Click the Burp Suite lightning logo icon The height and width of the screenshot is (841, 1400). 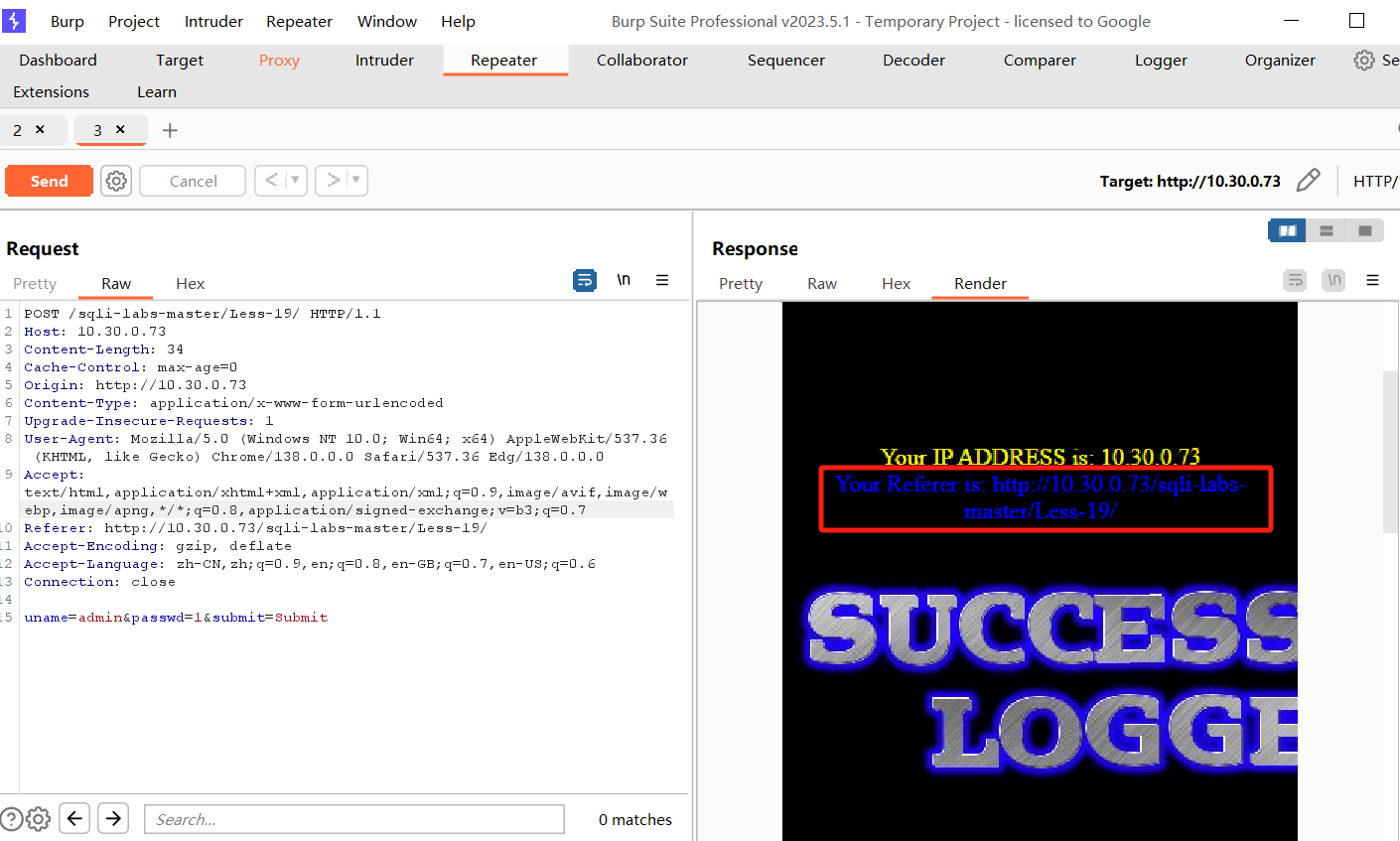tap(14, 20)
